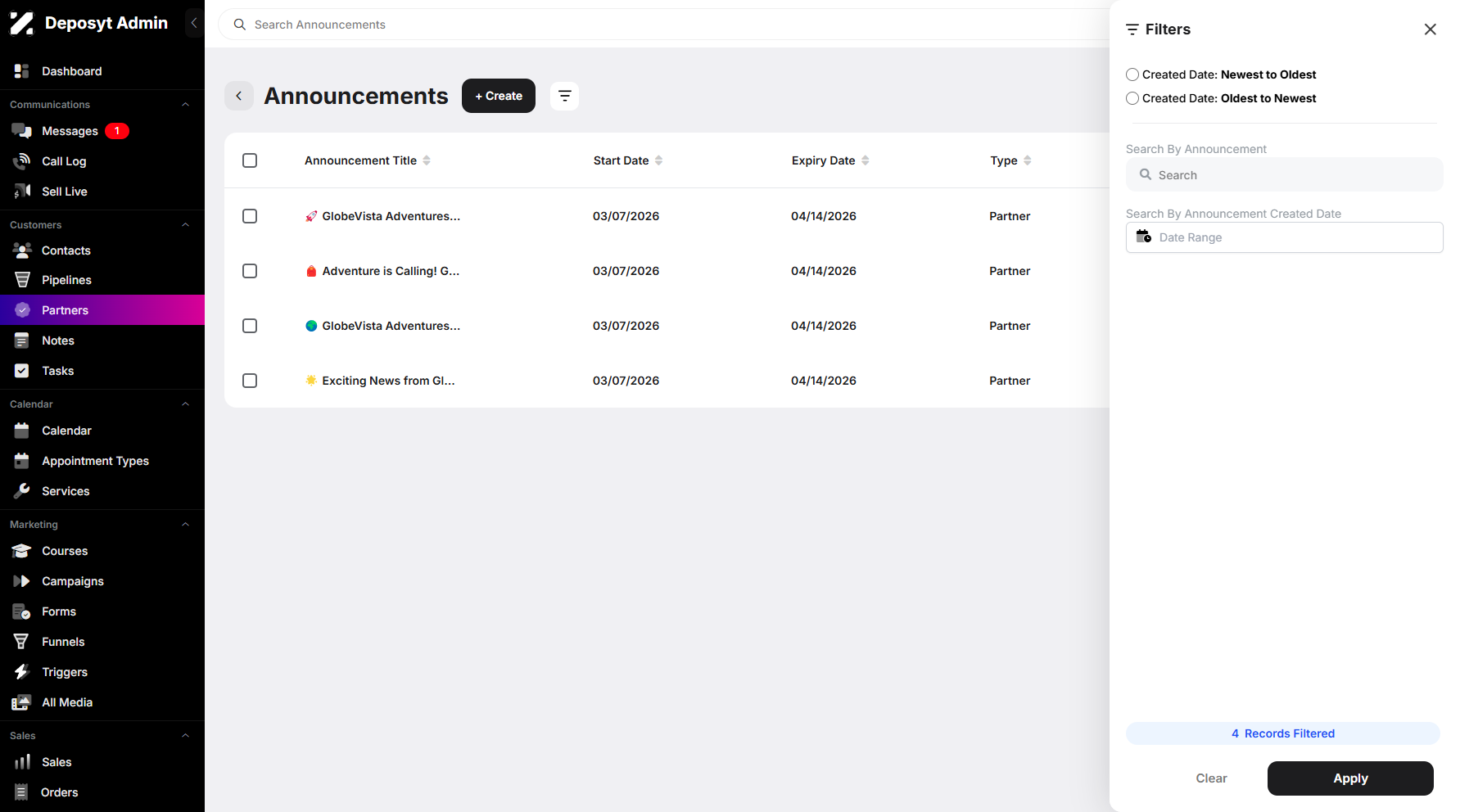Tick the select-all header checkbox
This screenshot has height=812, width=1460.
click(x=250, y=160)
